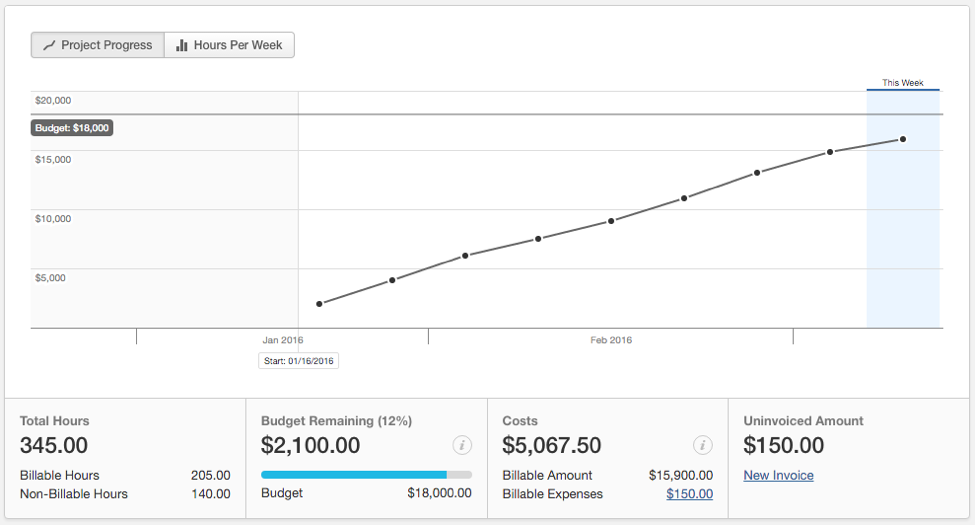Click the Uninvoiced Amount heading
975x525 pixels.
tap(803, 421)
